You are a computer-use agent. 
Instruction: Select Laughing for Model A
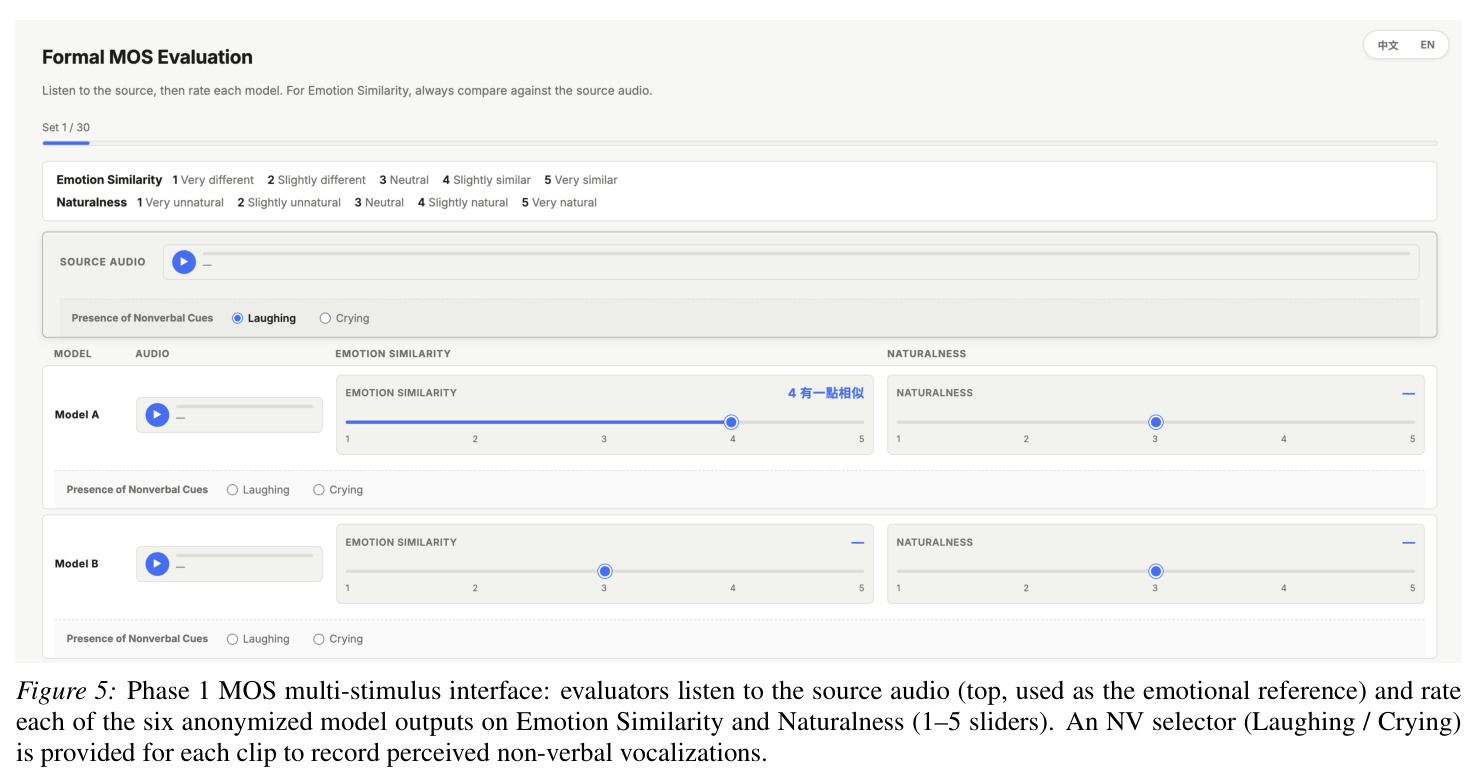(258, 490)
